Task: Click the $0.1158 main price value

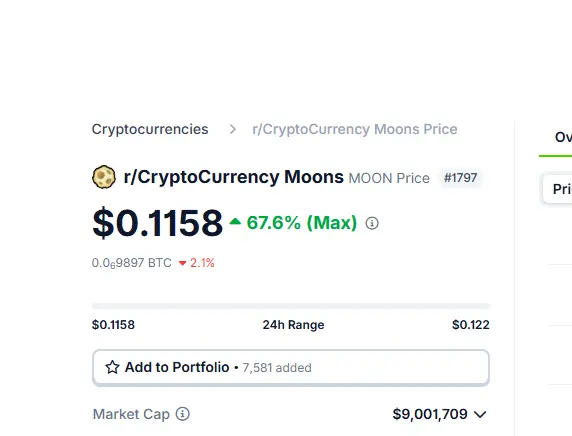Action: pyautogui.click(x=157, y=223)
